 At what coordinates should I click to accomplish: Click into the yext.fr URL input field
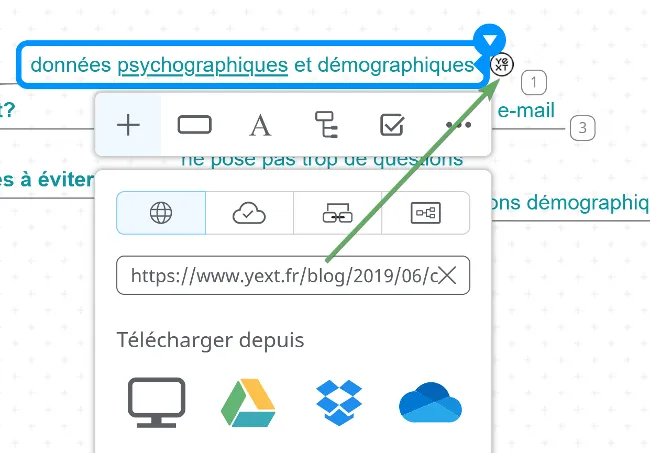point(293,275)
